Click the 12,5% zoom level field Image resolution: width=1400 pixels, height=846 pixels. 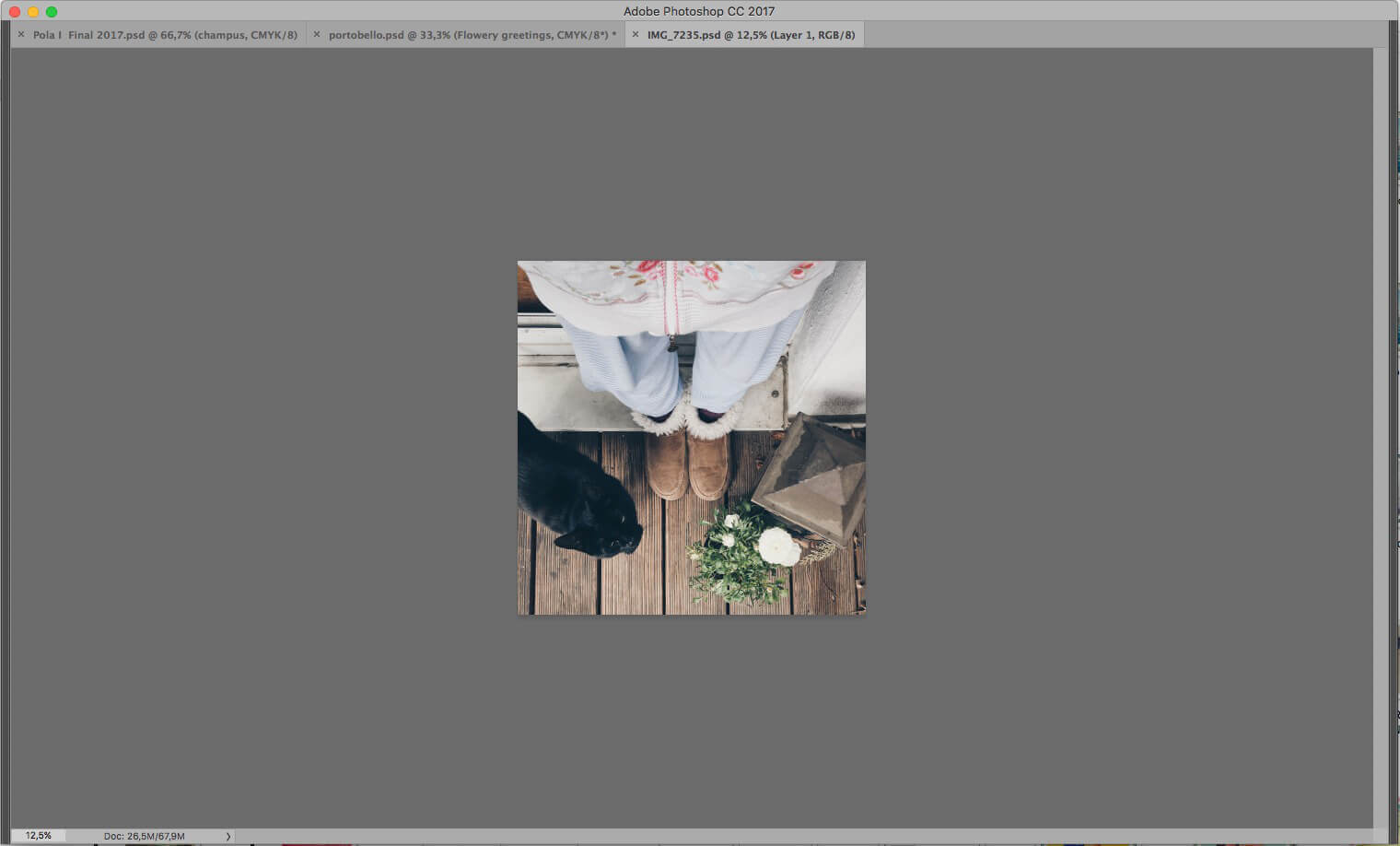[x=39, y=836]
